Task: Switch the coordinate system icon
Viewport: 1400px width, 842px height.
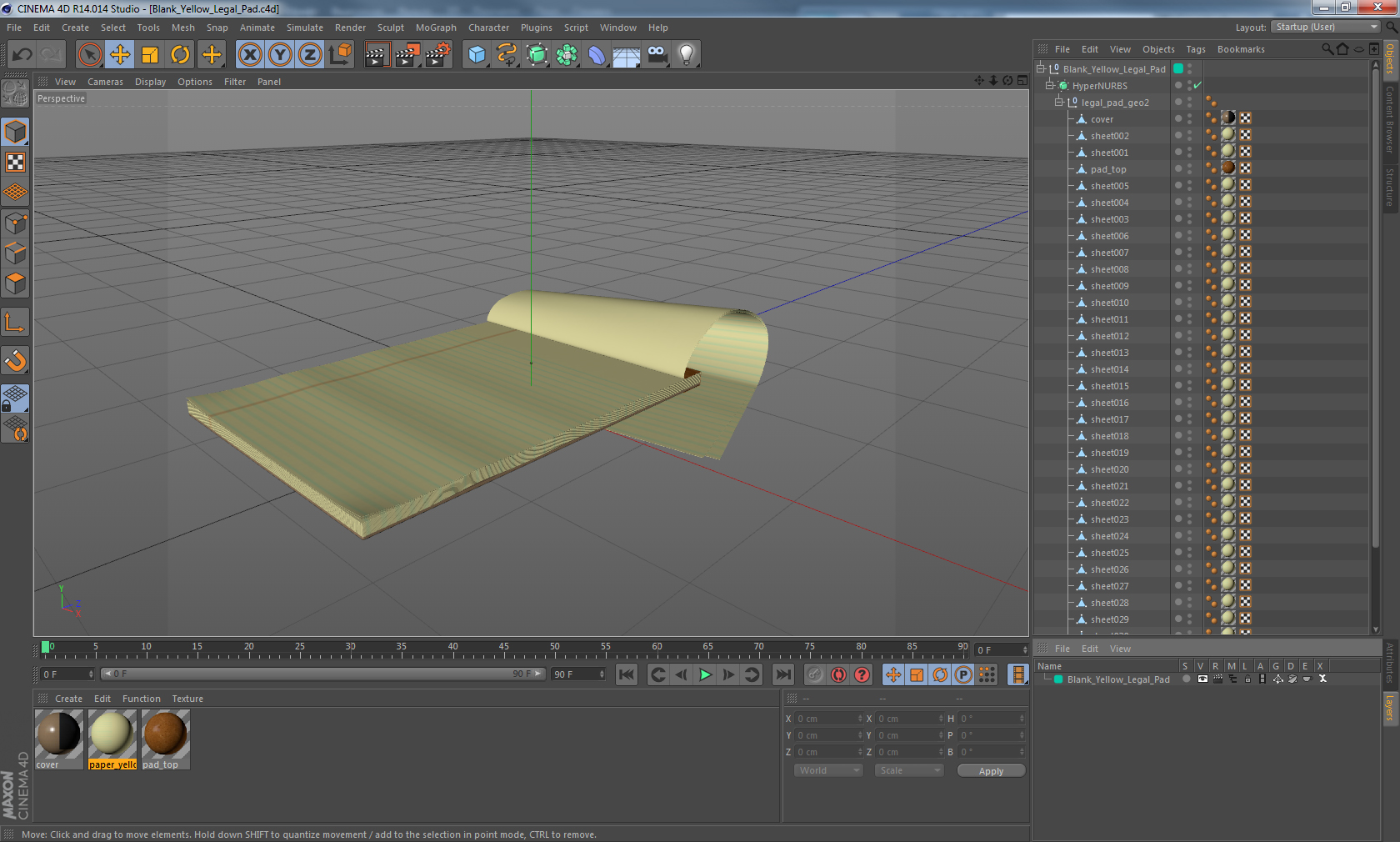Action: click(x=340, y=55)
